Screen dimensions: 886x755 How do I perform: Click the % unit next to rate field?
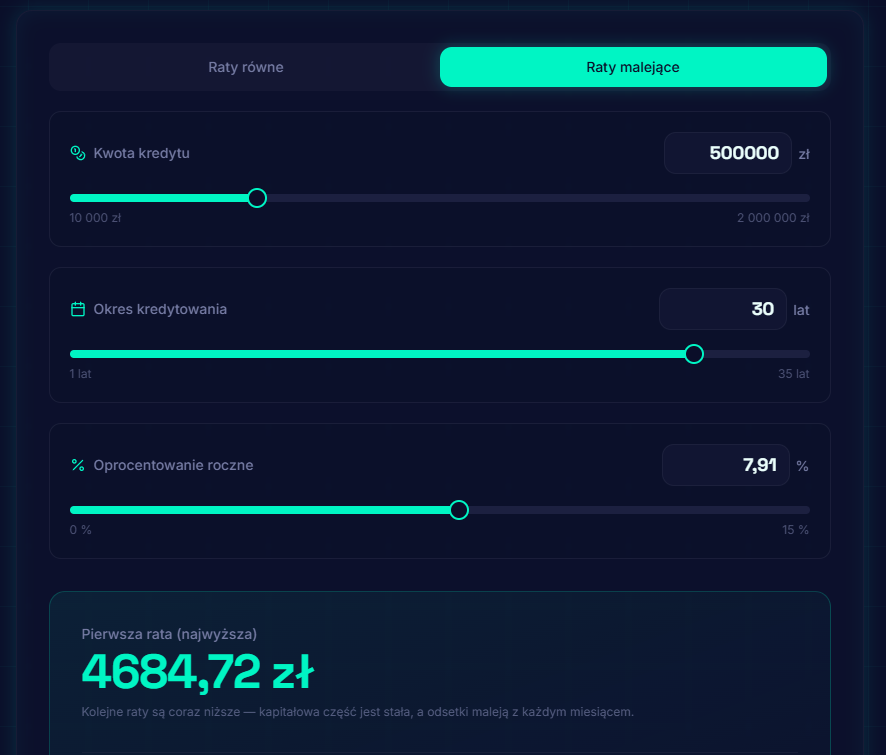tap(802, 466)
